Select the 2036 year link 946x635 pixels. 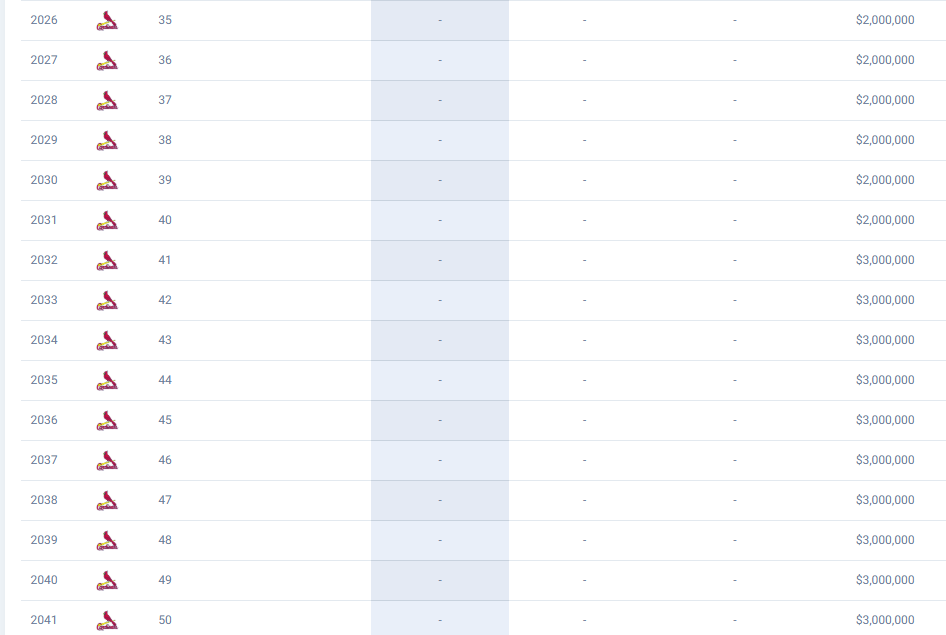pos(44,420)
